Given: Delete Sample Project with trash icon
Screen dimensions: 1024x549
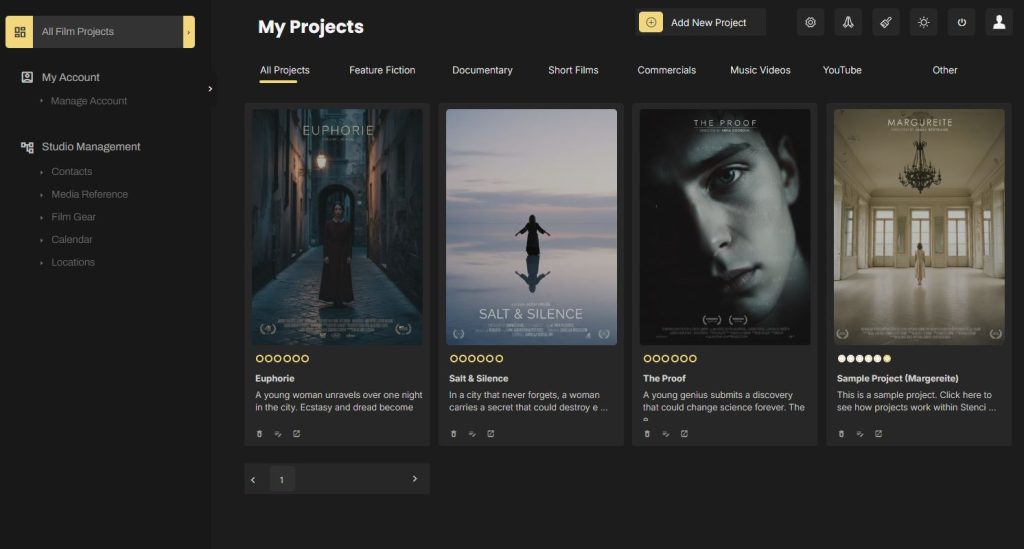Looking at the screenshot, I should [841, 433].
